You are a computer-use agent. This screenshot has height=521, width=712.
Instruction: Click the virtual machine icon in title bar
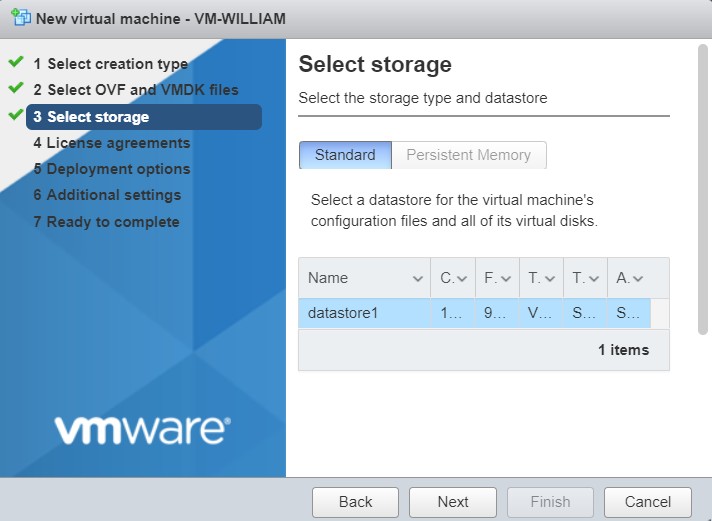point(19,19)
